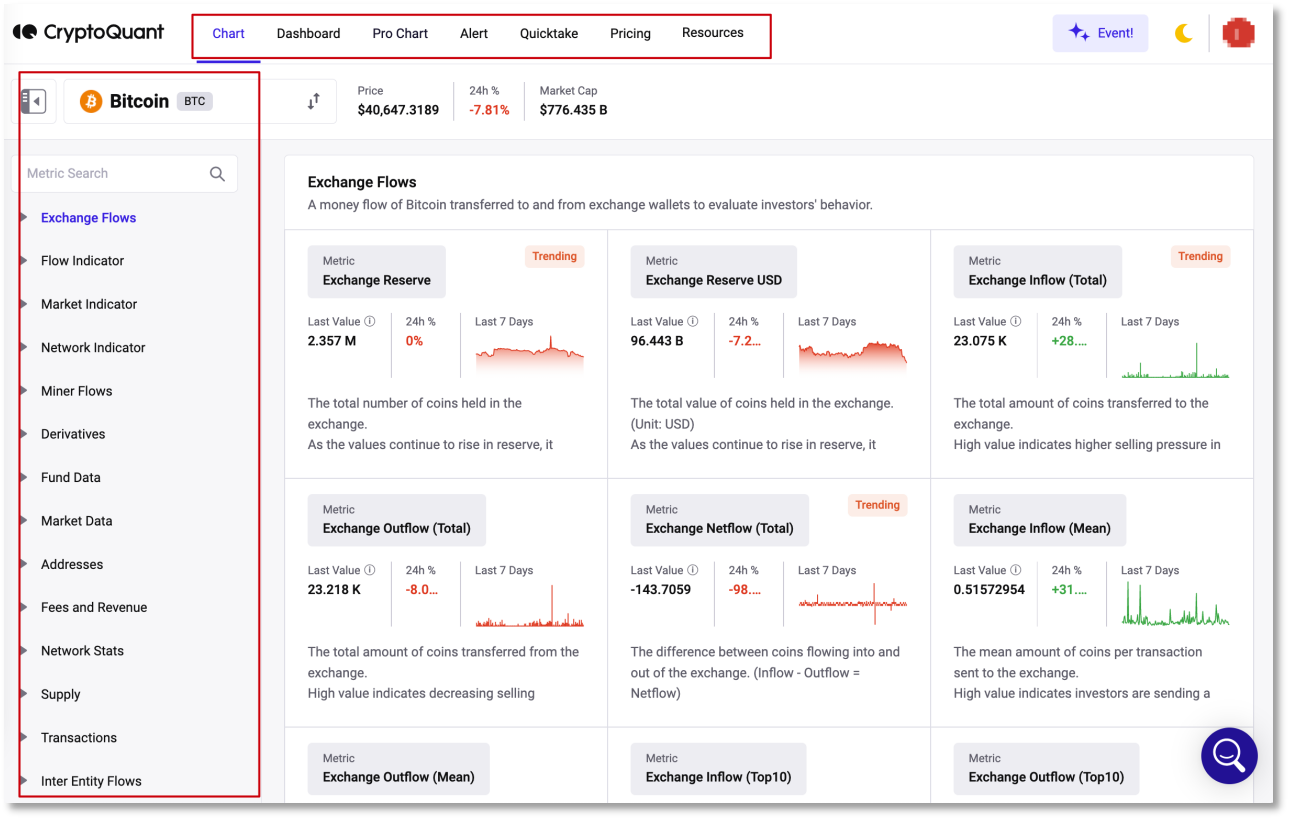Viewport: 1290px width, 819px height.
Task: Click Exchange Inflow (Mean) 7-day sparkline
Action: [x=1175, y=604]
